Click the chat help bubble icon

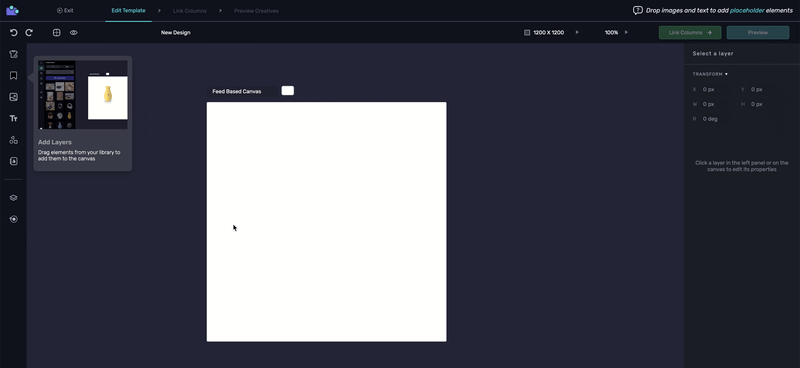[637, 10]
